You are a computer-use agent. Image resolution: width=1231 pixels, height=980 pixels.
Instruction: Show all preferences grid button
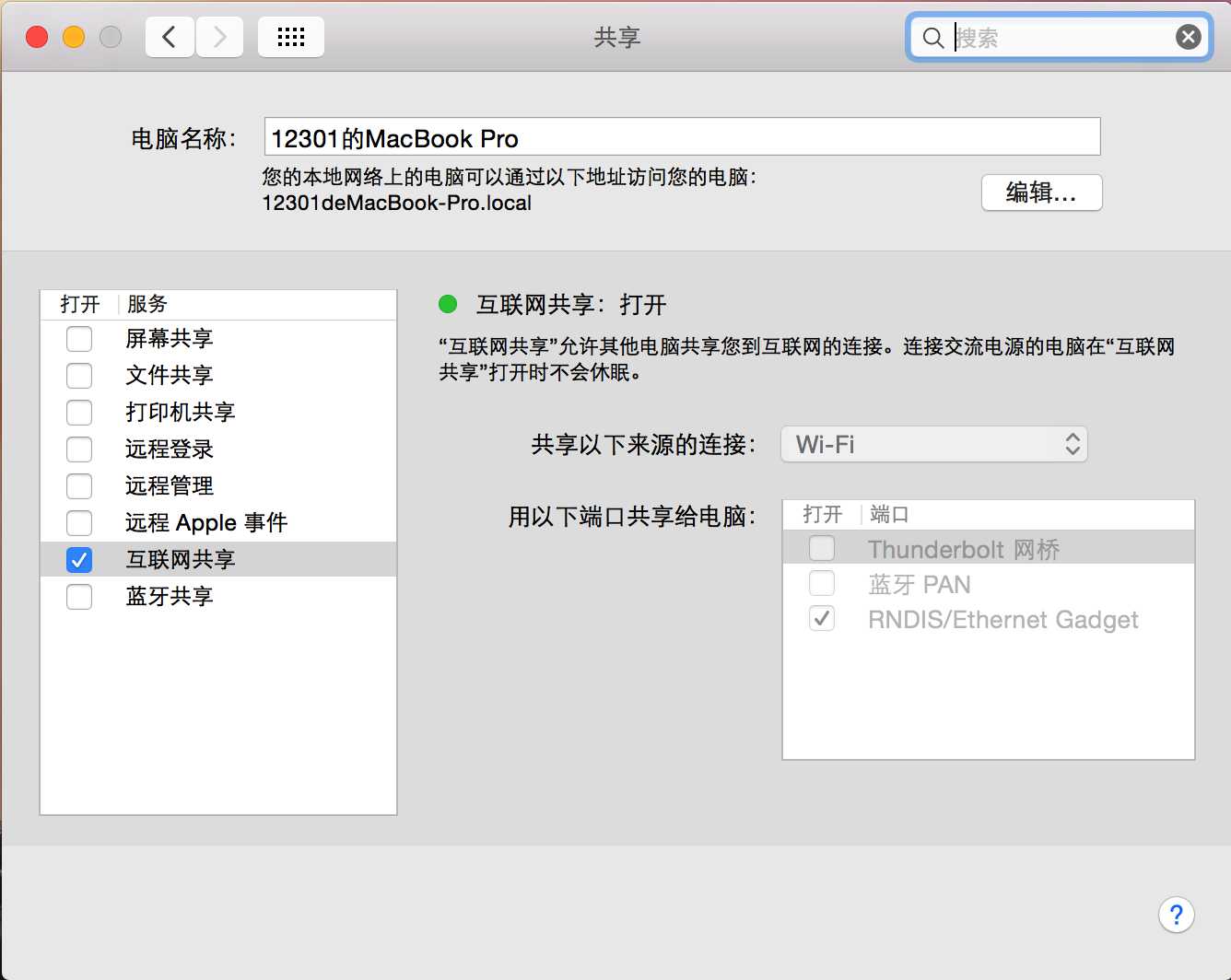(291, 37)
